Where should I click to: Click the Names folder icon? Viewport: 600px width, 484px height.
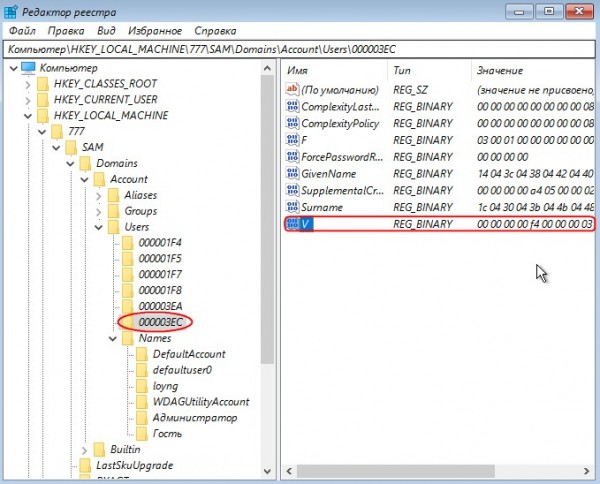point(127,338)
